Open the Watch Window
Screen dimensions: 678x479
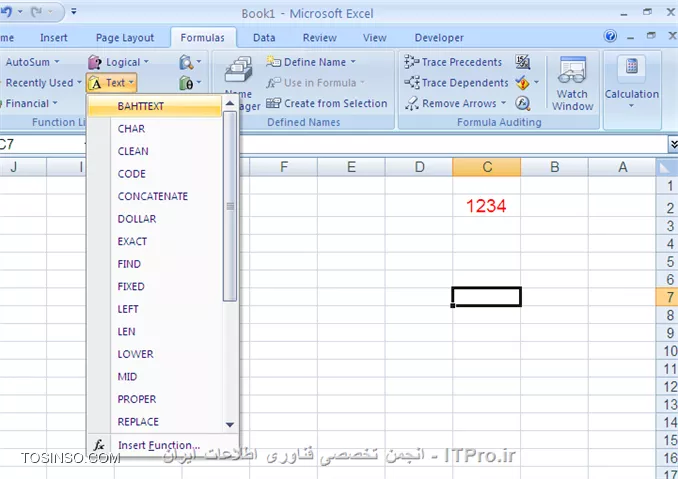572,84
